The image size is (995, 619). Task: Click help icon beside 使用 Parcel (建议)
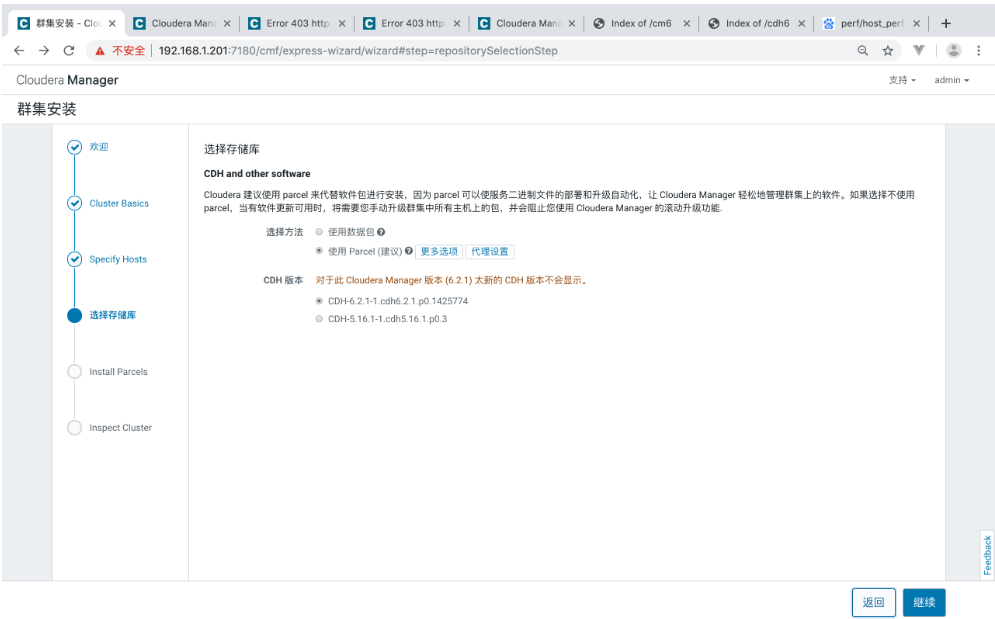(409, 251)
